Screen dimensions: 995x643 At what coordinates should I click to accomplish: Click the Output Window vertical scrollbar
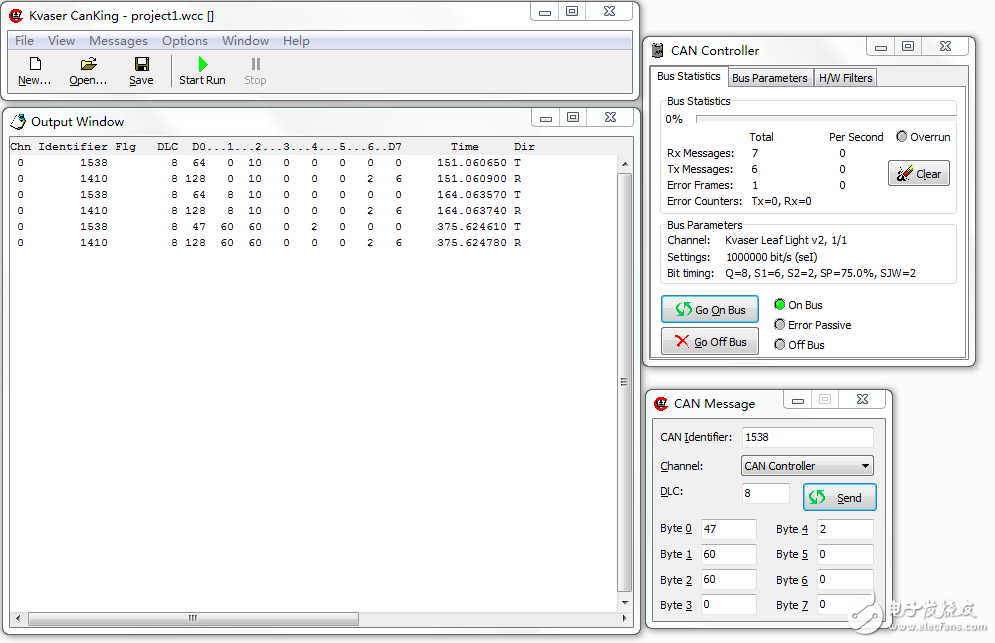pos(625,380)
